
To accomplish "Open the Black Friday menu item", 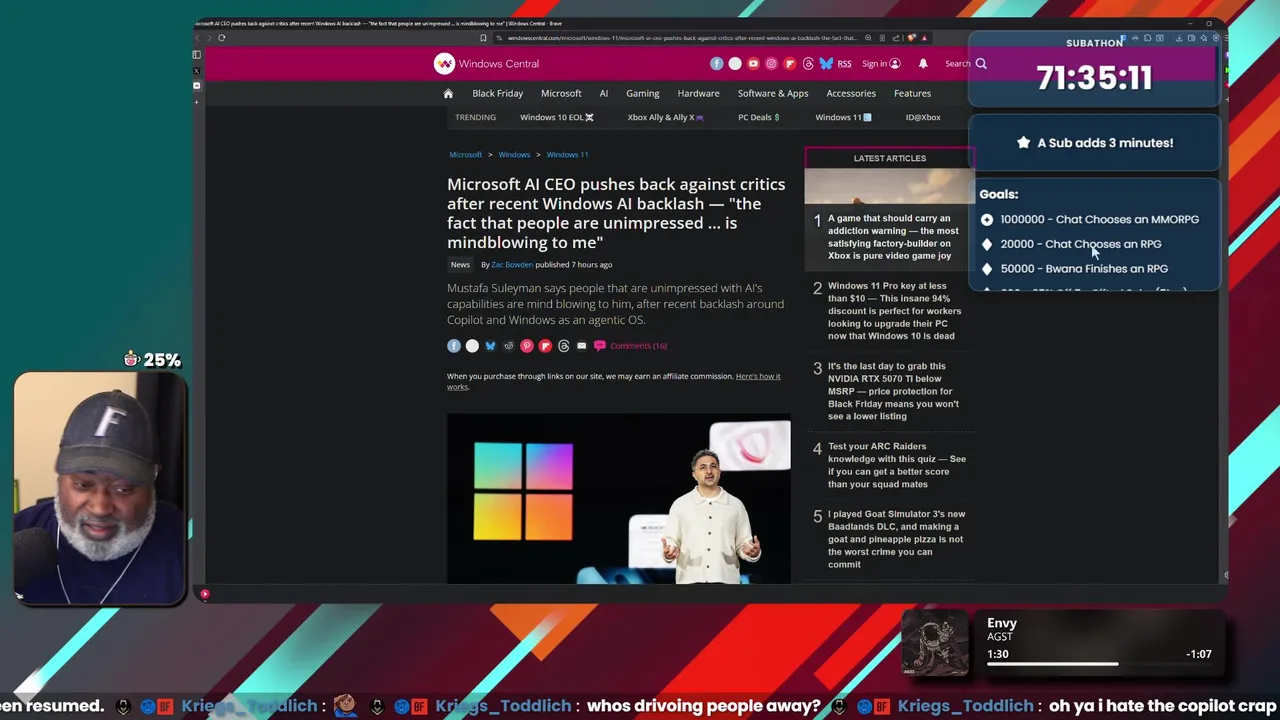I will point(497,93).
